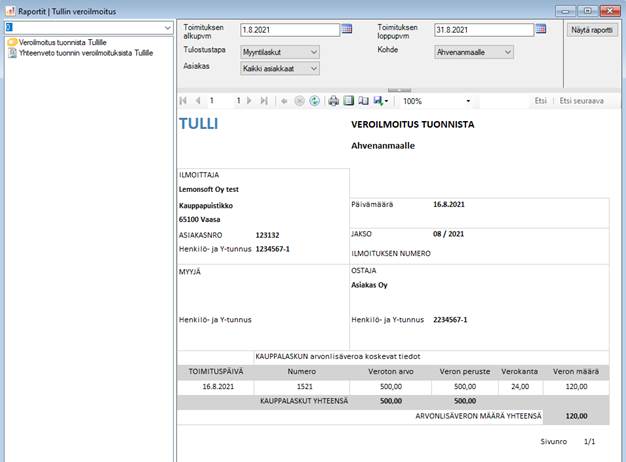Screen dimensions: 626x462
Task: Click the Näytä raportti button
Action: click(x=591, y=31)
